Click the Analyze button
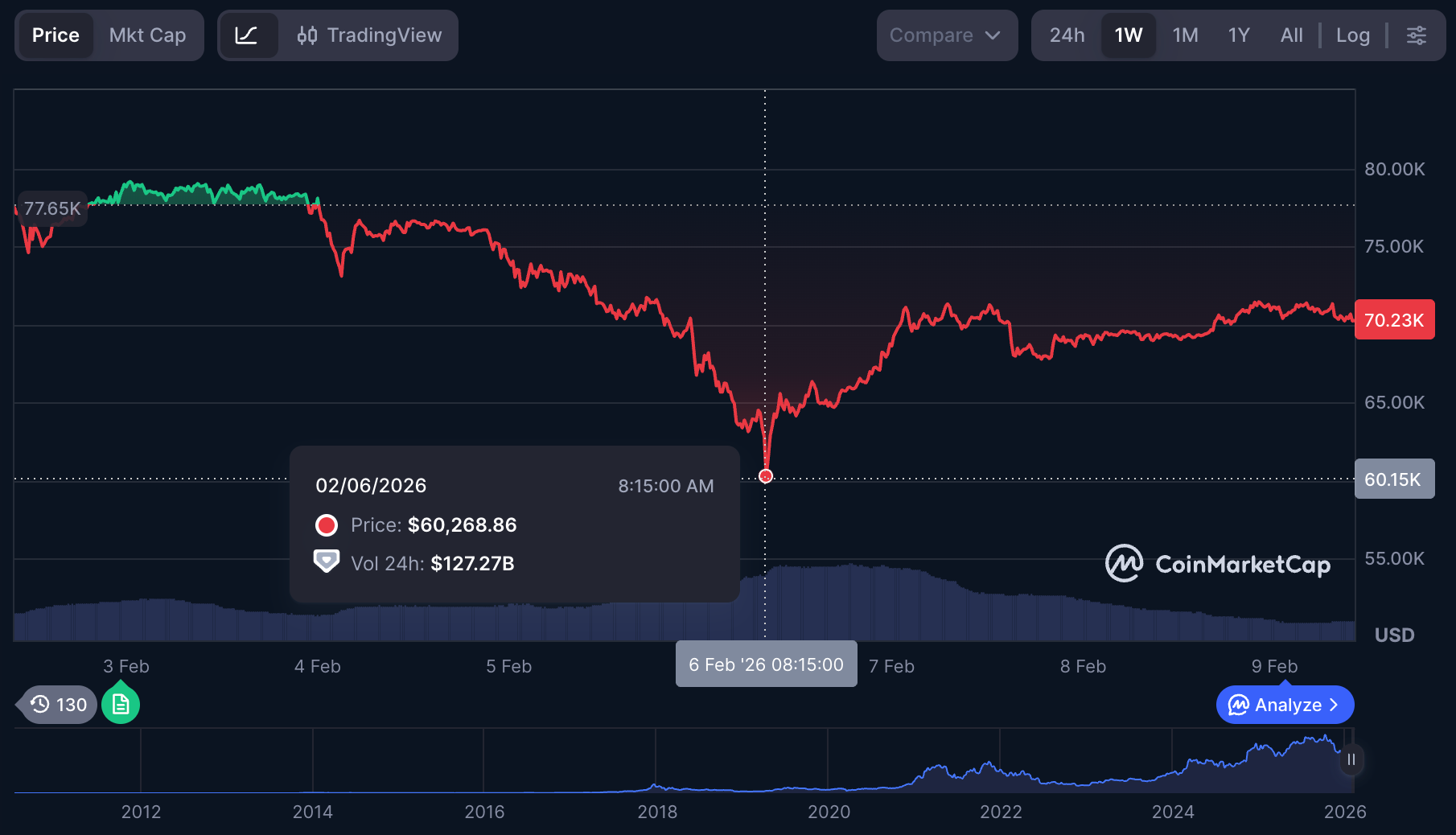The height and width of the screenshot is (835, 1456). pos(1285,705)
